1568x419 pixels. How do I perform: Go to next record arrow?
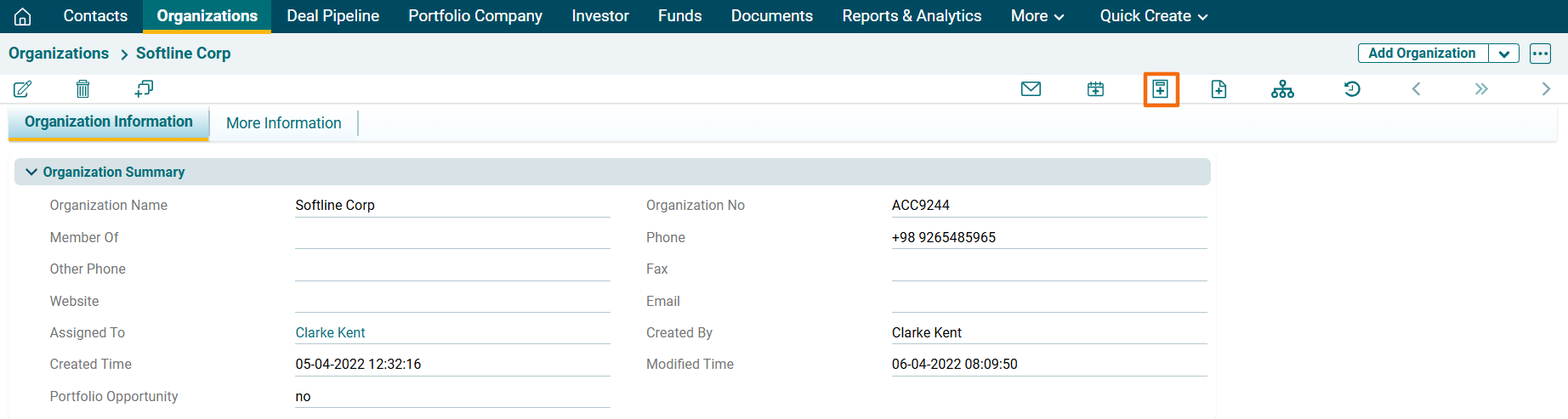1546,88
